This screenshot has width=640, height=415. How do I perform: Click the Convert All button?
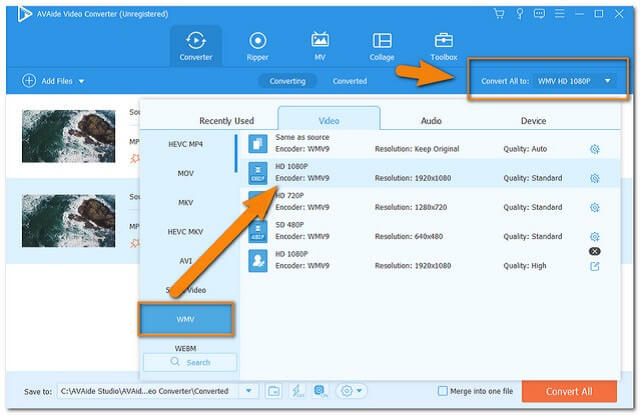(x=569, y=390)
